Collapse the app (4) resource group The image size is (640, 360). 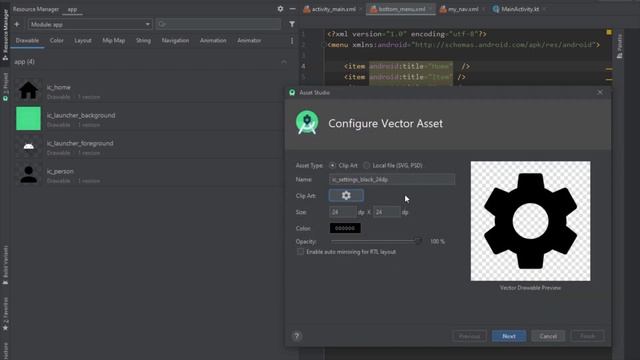284,62
